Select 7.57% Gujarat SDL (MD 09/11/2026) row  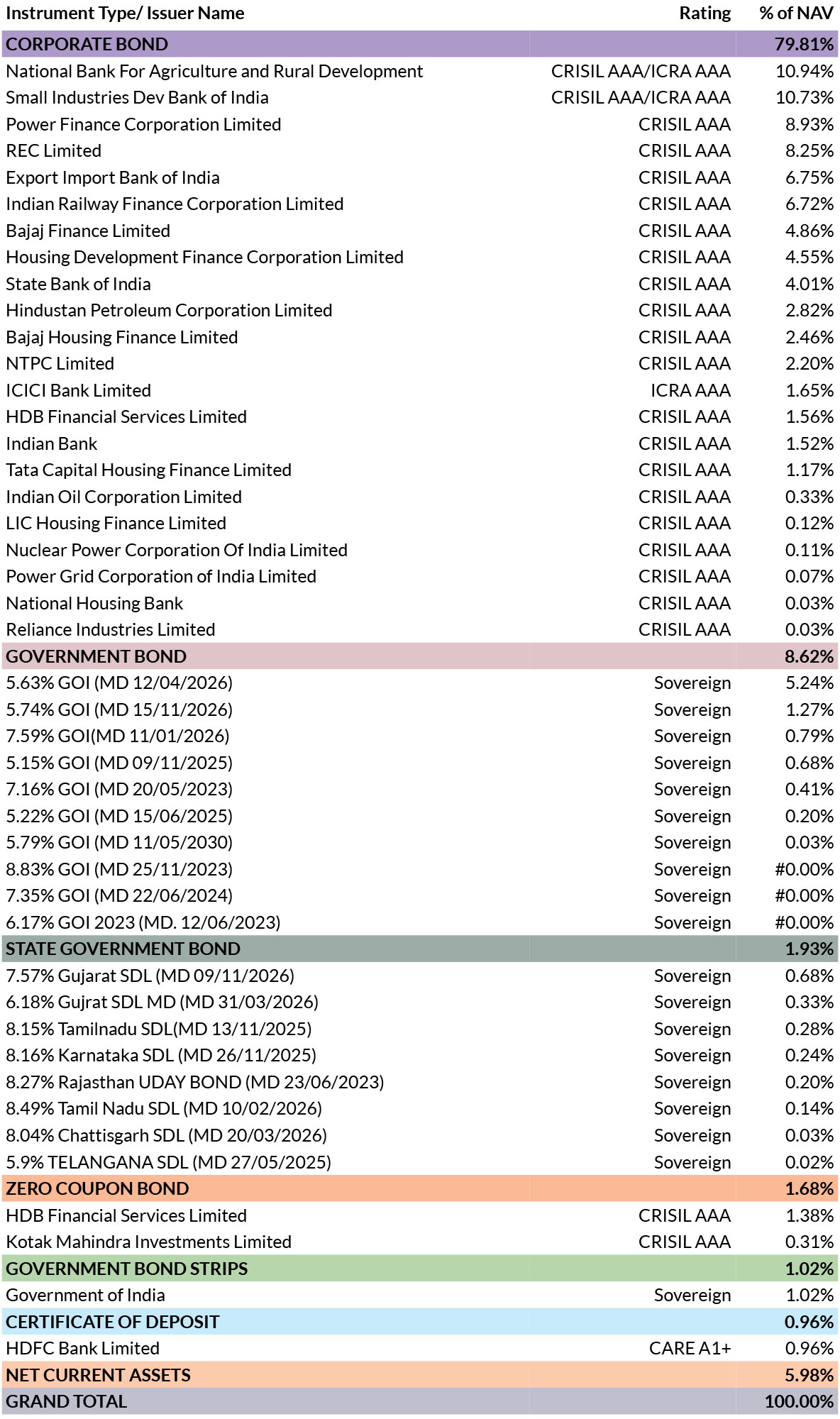(420, 976)
